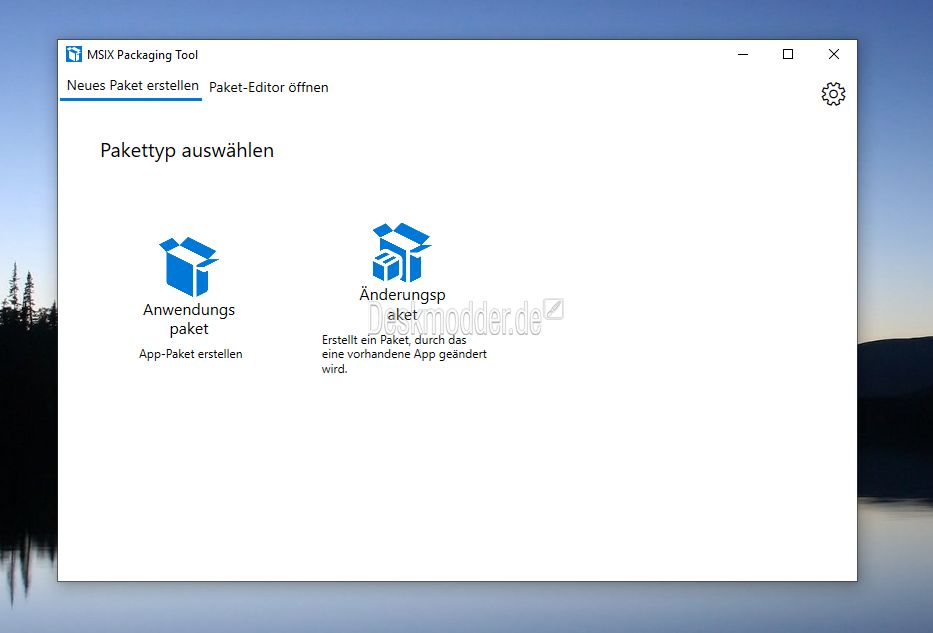This screenshot has height=633, width=933.
Task: Switch to Paket-Editor öffnen tab
Action: click(268, 87)
